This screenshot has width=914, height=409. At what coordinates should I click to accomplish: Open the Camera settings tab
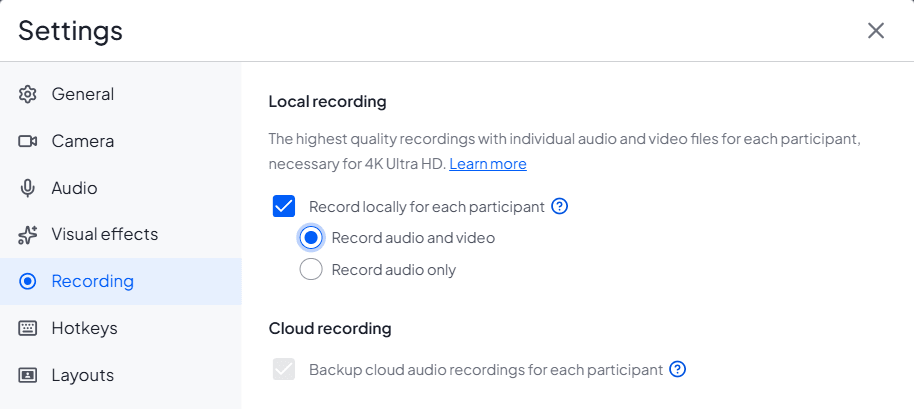click(x=121, y=142)
